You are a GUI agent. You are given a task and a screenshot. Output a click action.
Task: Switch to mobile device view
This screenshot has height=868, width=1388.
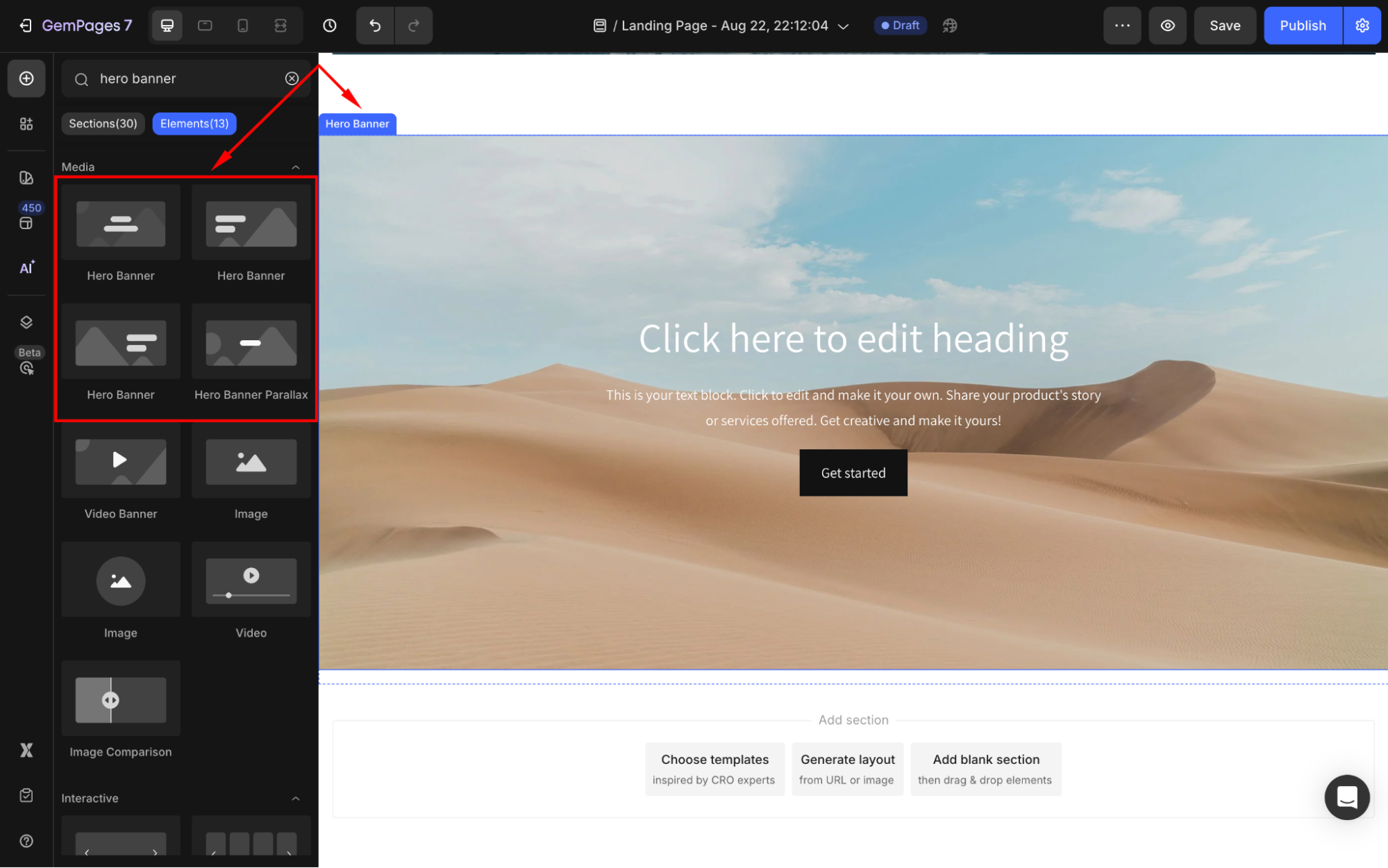(242, 26)
